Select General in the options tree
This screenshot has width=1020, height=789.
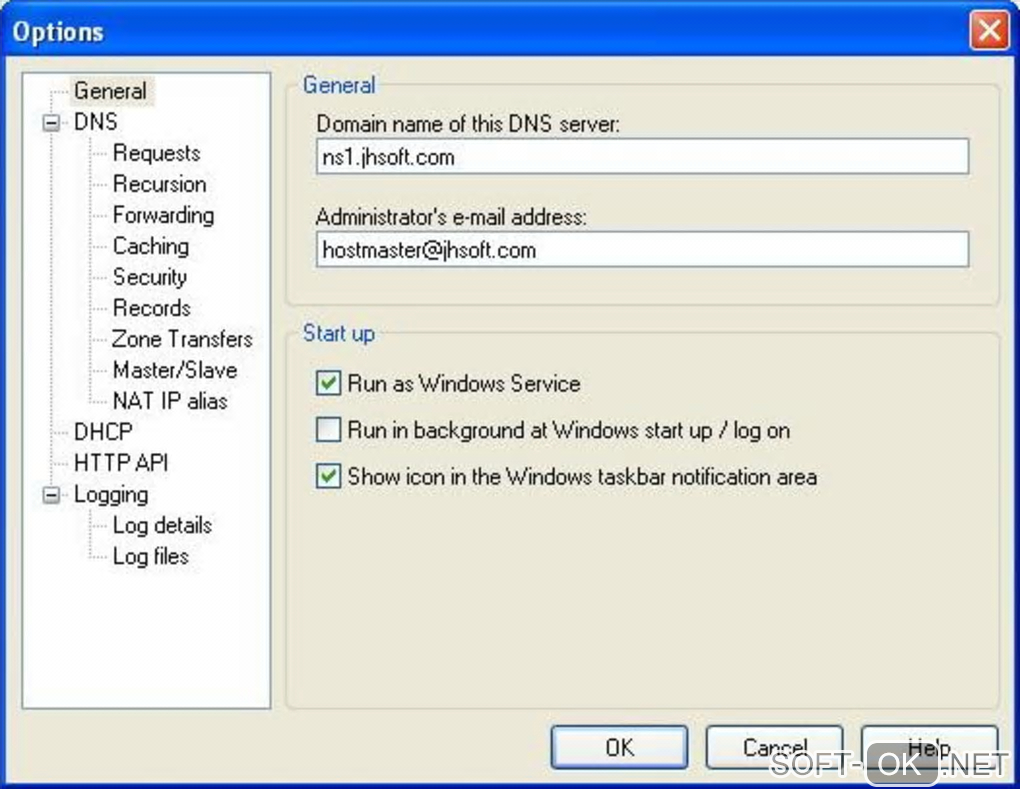(x=110, y=91)
